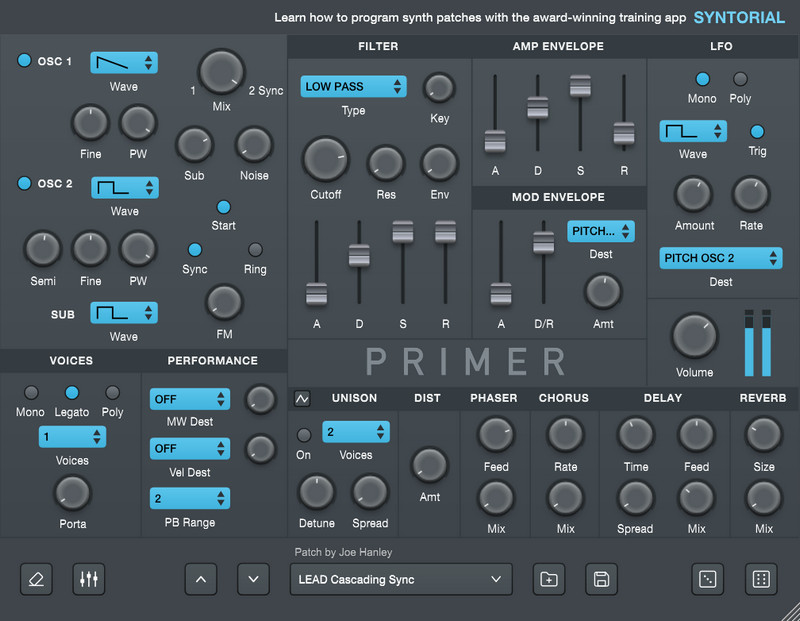Viewport: 800px width, 621px height.
Task: Click the filter Key tracking knob
Action: click(x=439, y=88)
